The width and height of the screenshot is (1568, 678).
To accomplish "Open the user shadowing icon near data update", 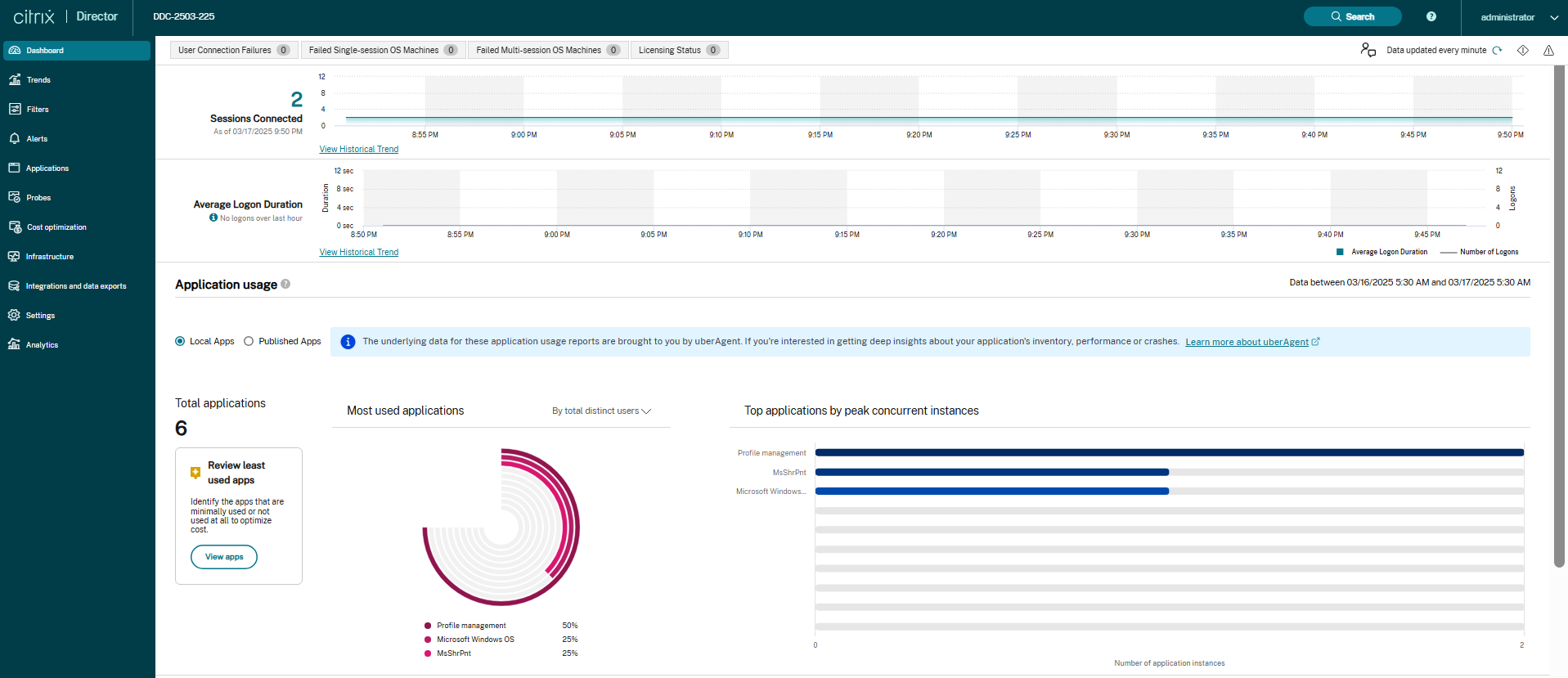I will pyautogui.click(x=1368, y=50).
